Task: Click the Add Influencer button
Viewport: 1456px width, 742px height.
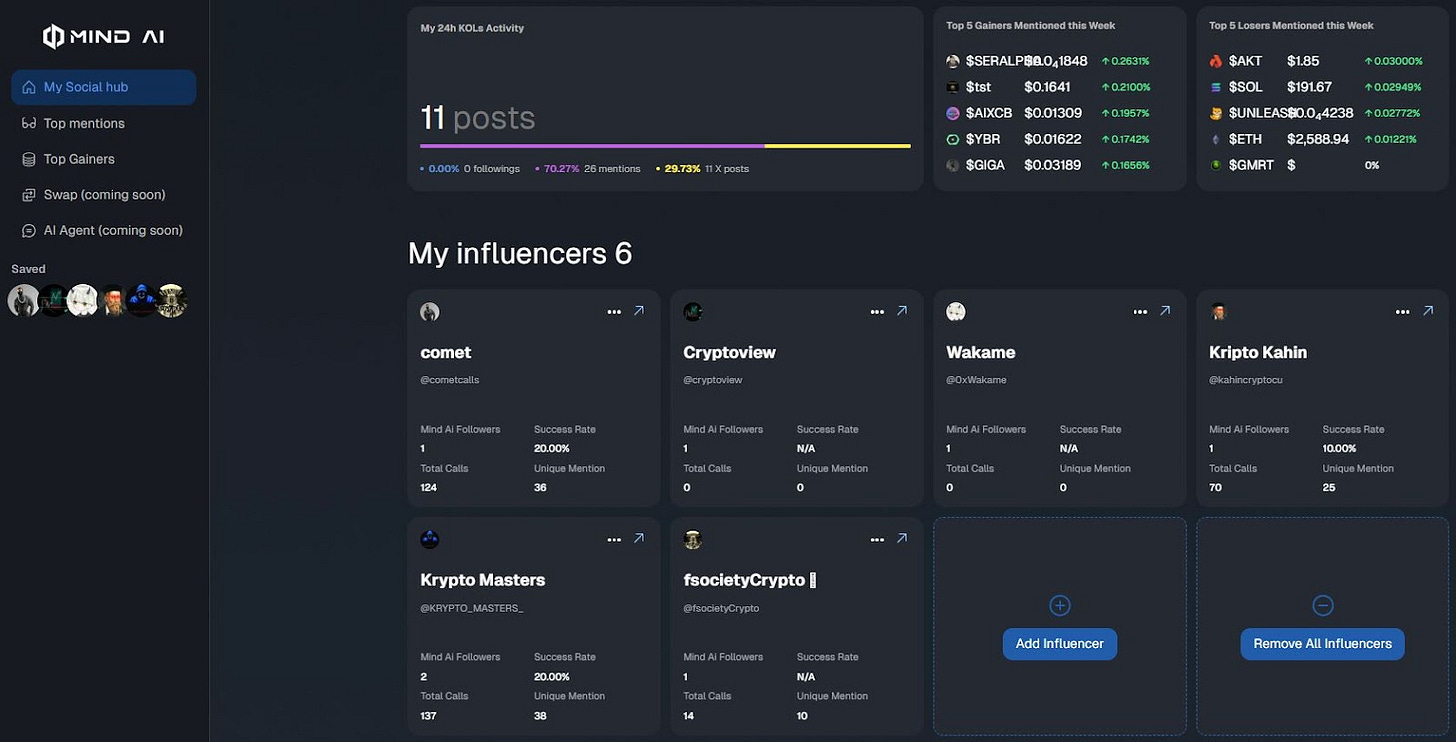Action: coord(1060,644)
